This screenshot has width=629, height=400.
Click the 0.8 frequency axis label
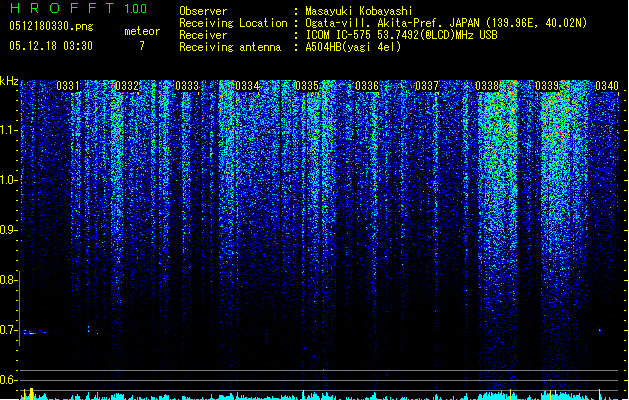(x=8, y=280)
